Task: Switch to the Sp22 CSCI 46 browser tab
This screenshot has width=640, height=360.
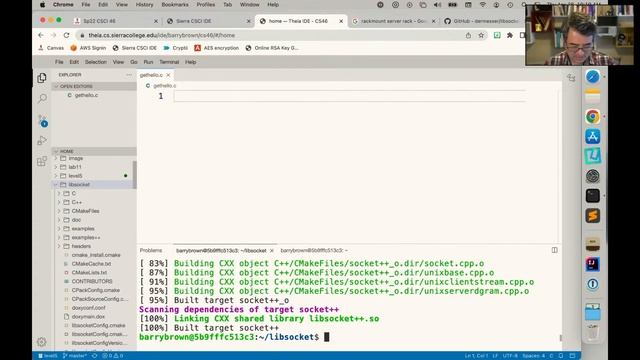Action: pyautogui.click(x=115, y=21)
